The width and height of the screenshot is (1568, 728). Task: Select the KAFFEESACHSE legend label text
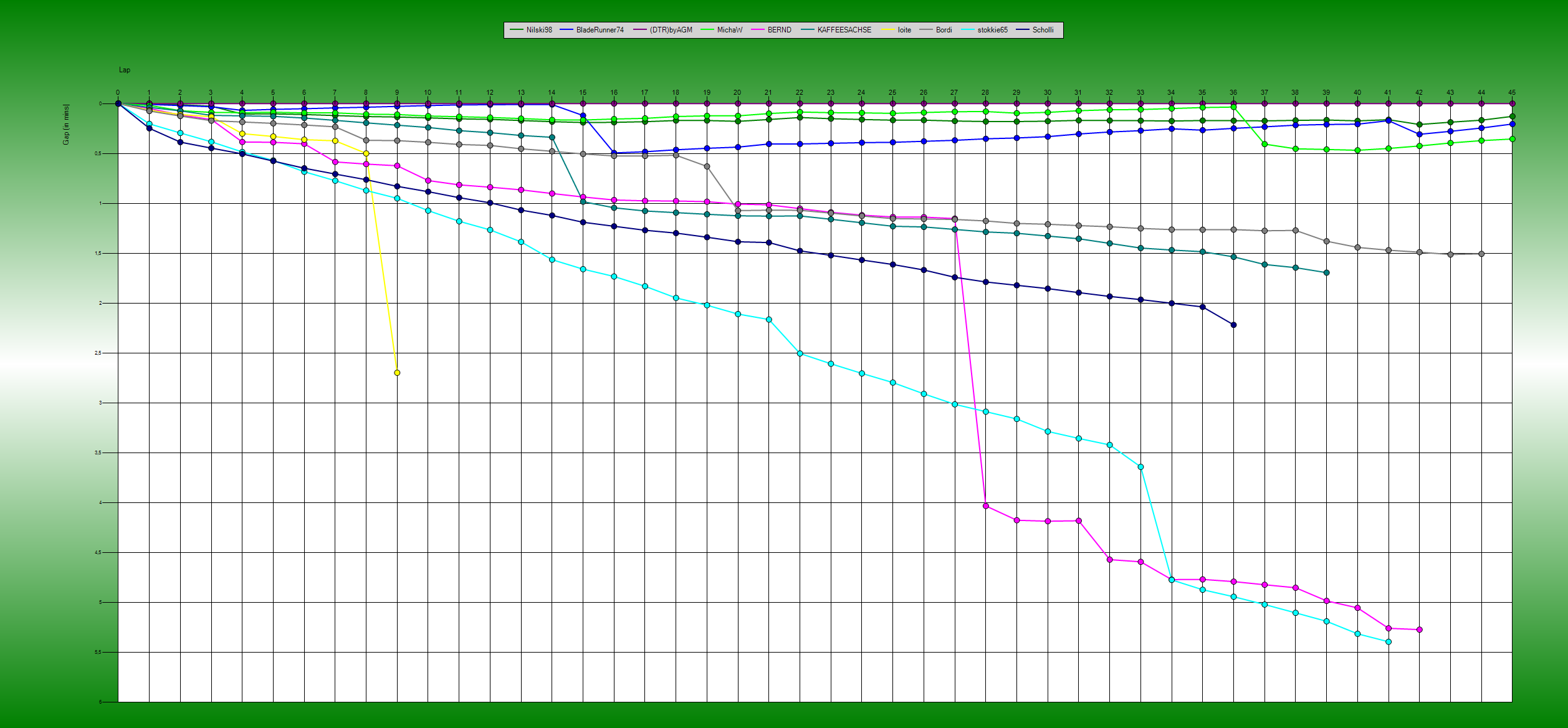coord(846,29)
